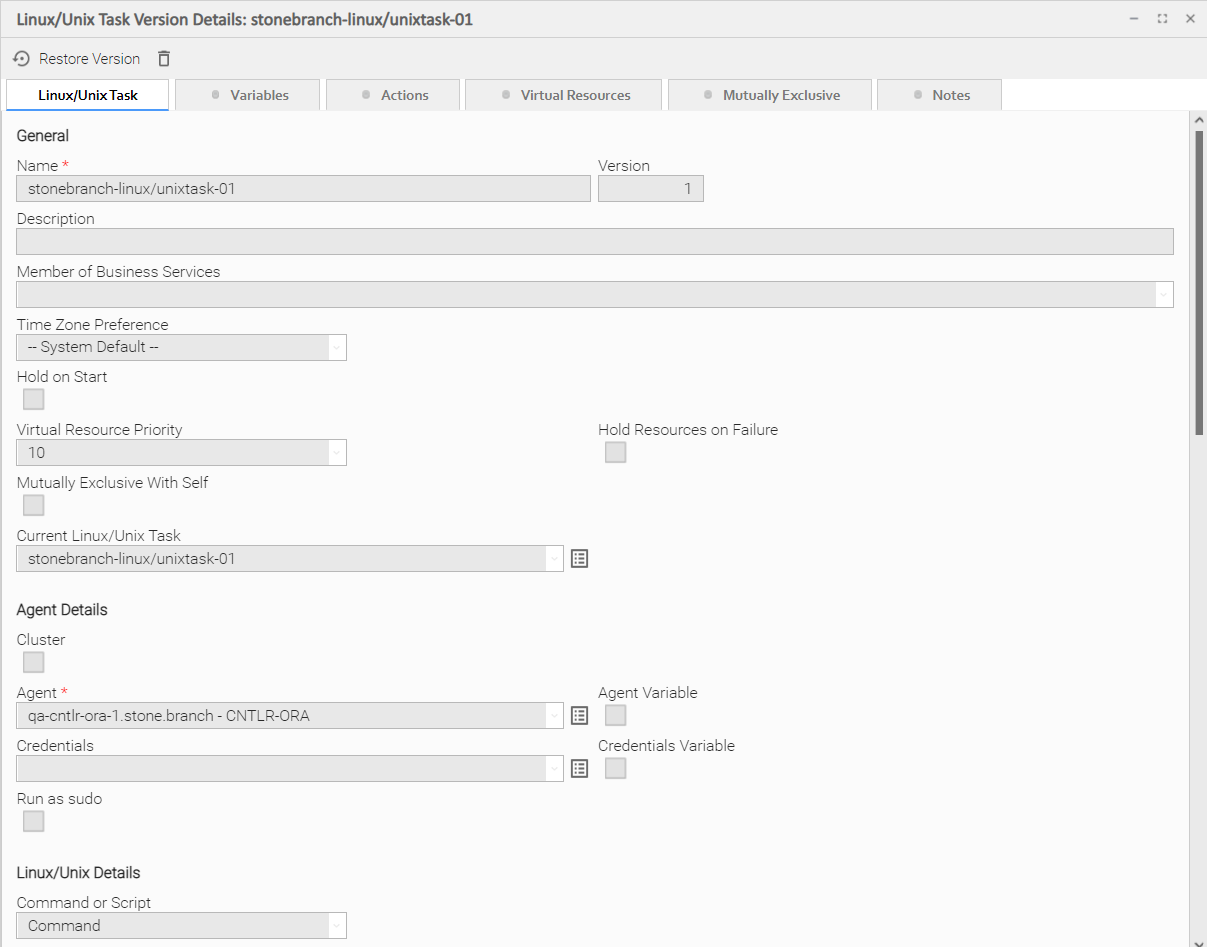
Task: Open details icon next to Agent field
Action: pyautogui.click(x=579, y=716)
